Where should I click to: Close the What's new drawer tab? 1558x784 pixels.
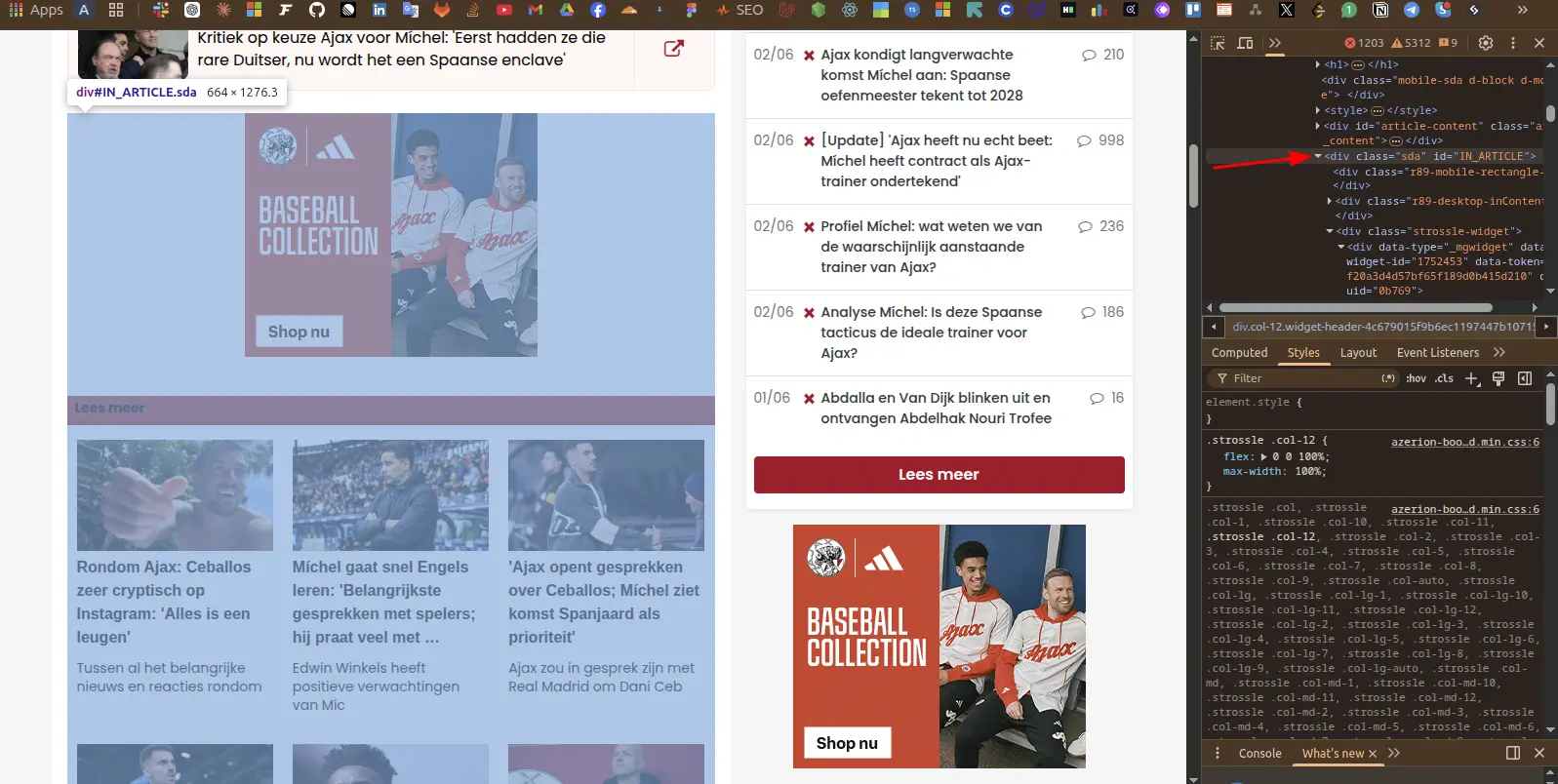tap(1373, 754)
